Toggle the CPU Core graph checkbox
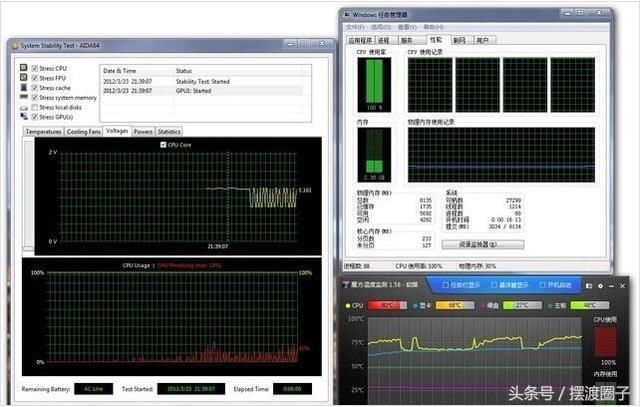This screenshot has height=407, width=640. (x=163, y=144)
